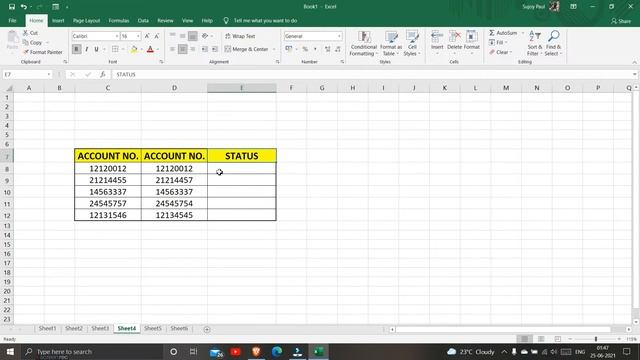The image size is (640, 360).
Task: Toggle Underline formatting
Action: point(96,49)
